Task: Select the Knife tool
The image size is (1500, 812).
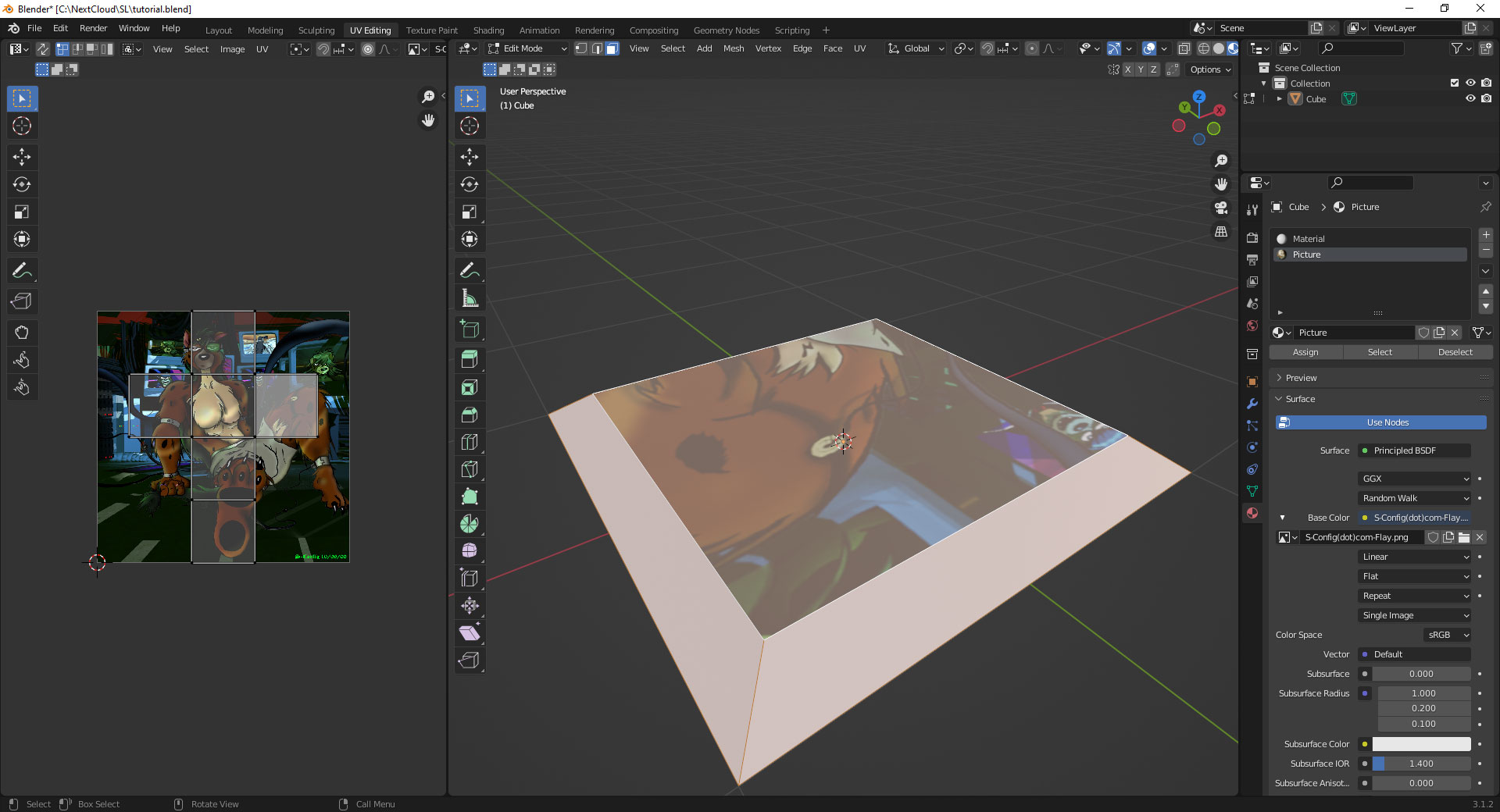Action: (470, 469)
